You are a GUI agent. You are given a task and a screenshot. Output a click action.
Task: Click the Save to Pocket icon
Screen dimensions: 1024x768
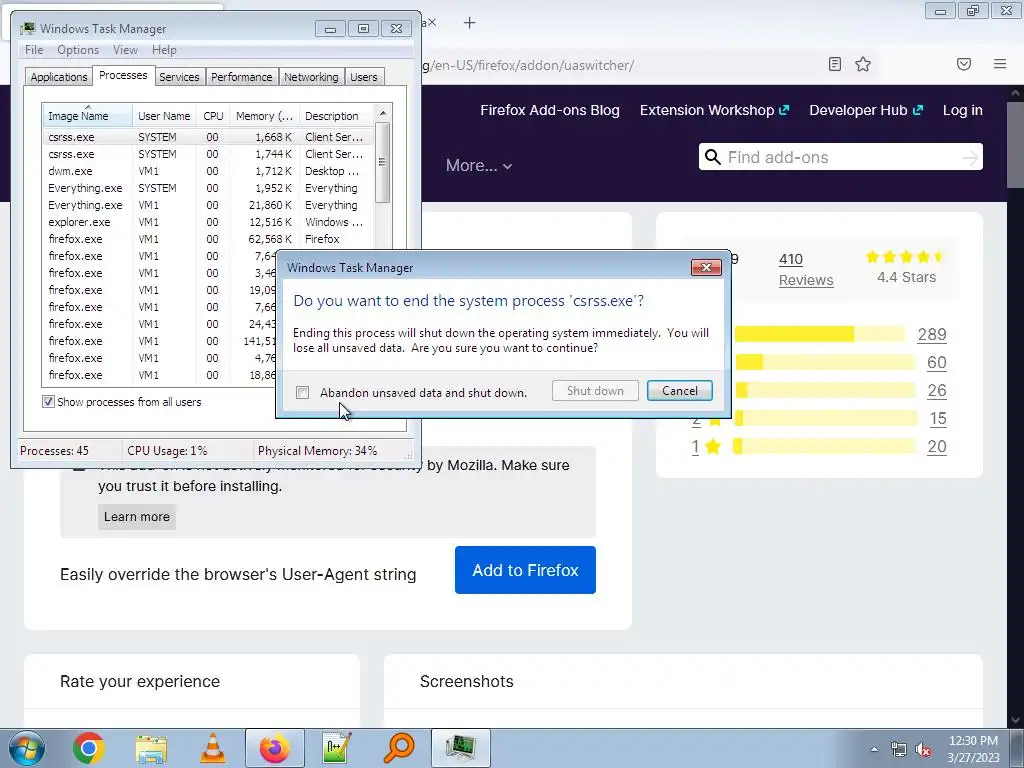point(964,64)
